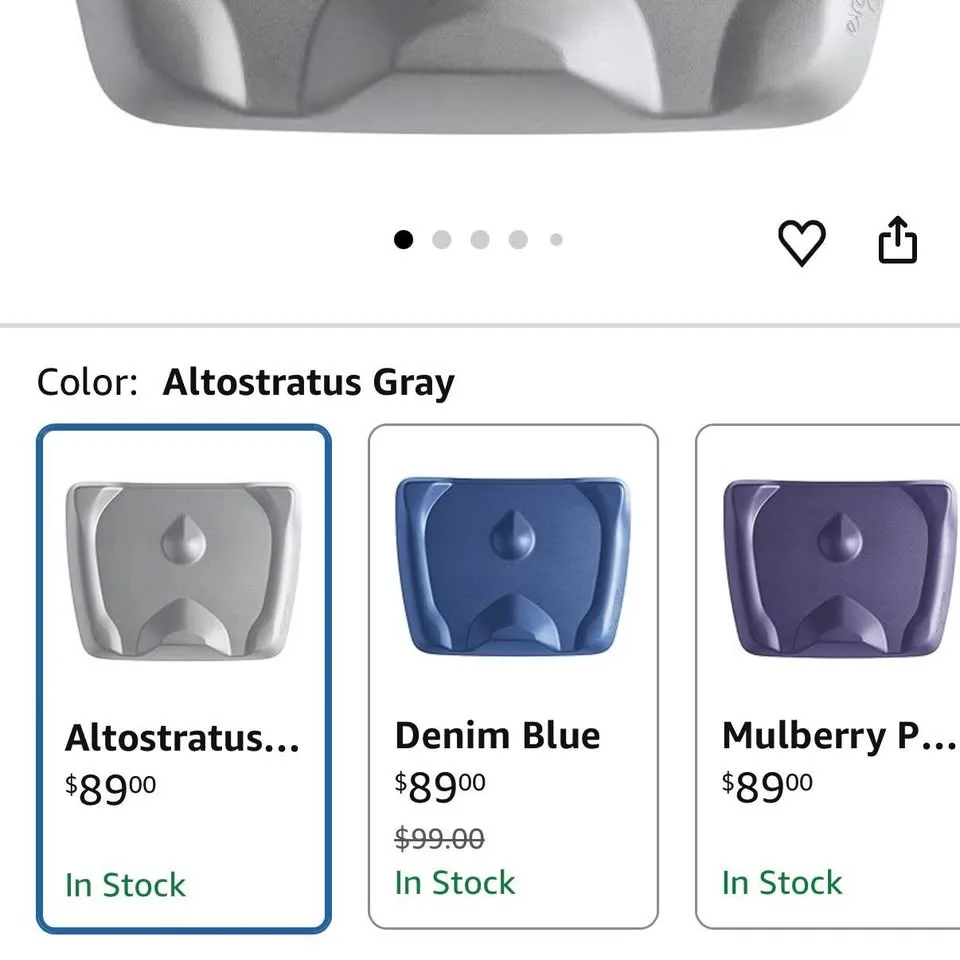
Task: Open the share icon
Action: (x=897, y=241)
